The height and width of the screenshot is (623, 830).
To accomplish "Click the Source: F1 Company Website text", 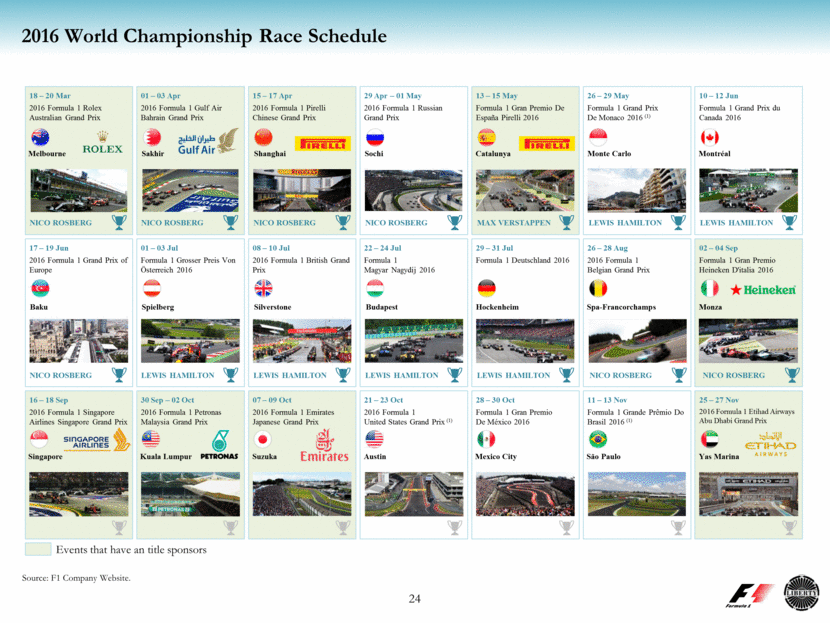I will point(76,577).
